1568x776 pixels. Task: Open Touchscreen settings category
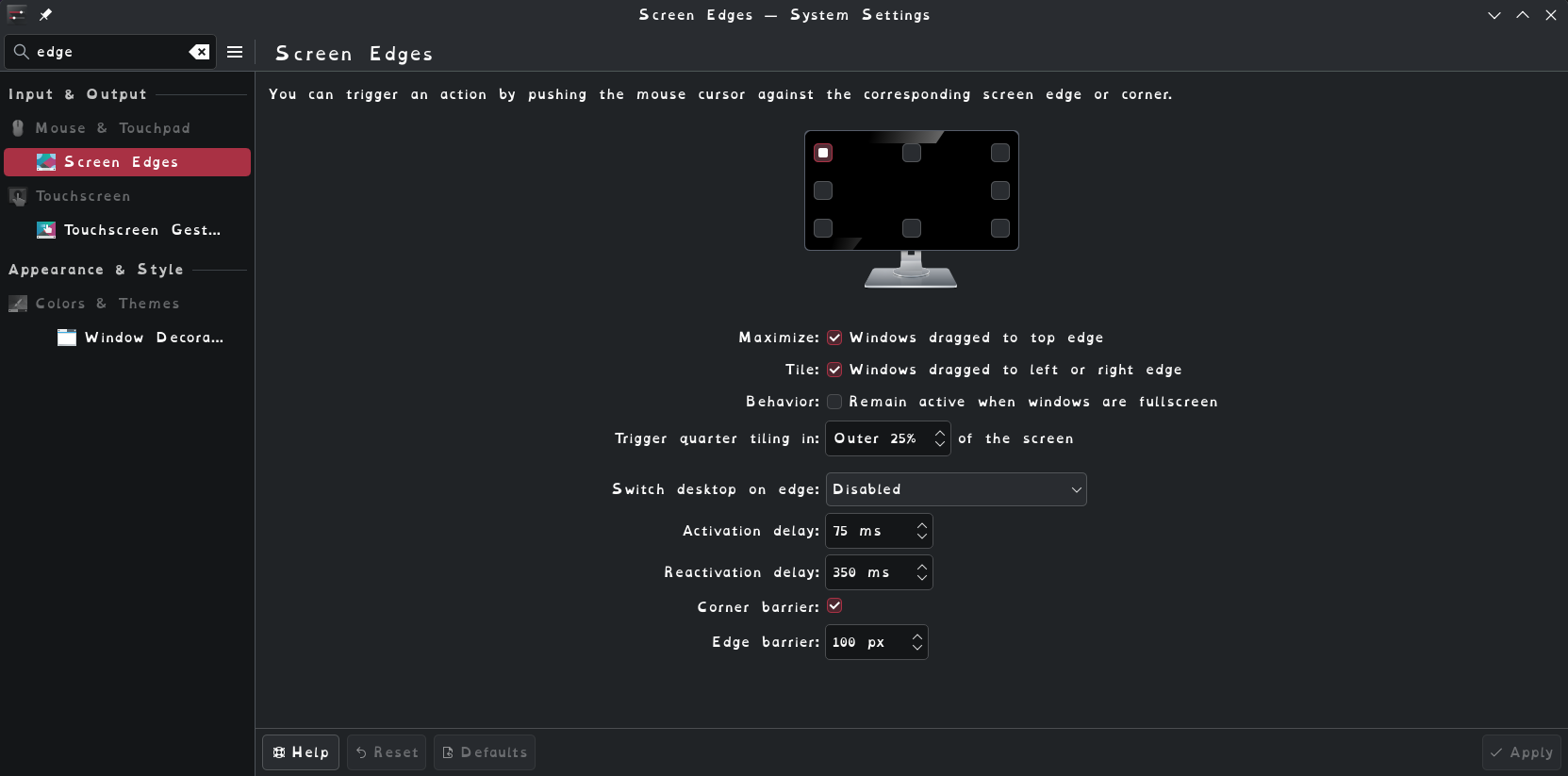(x=127, y=196)
